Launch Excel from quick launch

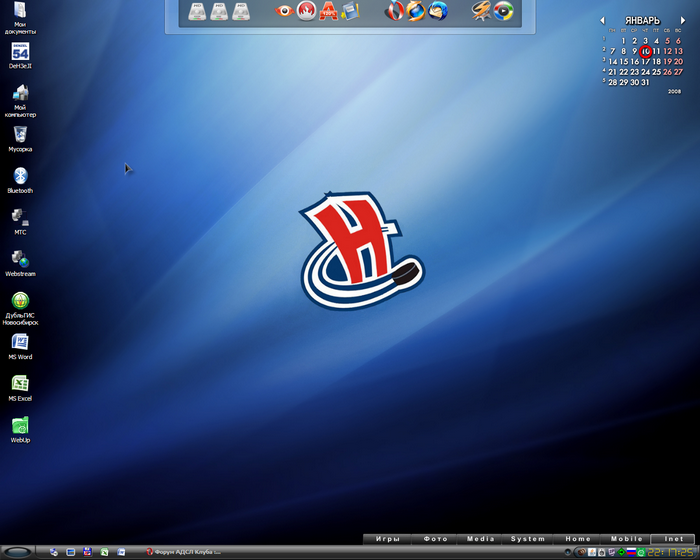[104, 552]
